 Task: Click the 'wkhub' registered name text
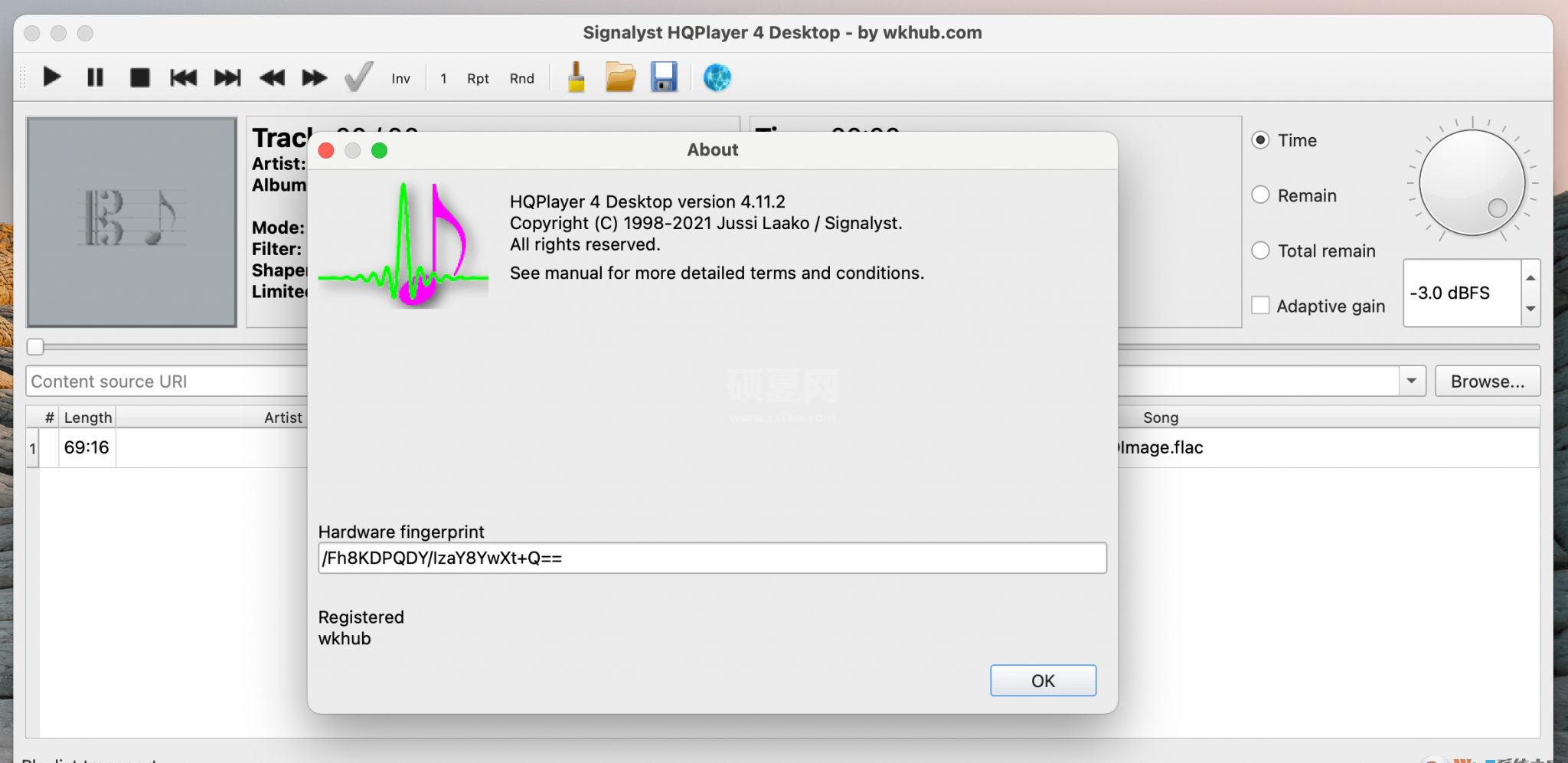(345, 639)
